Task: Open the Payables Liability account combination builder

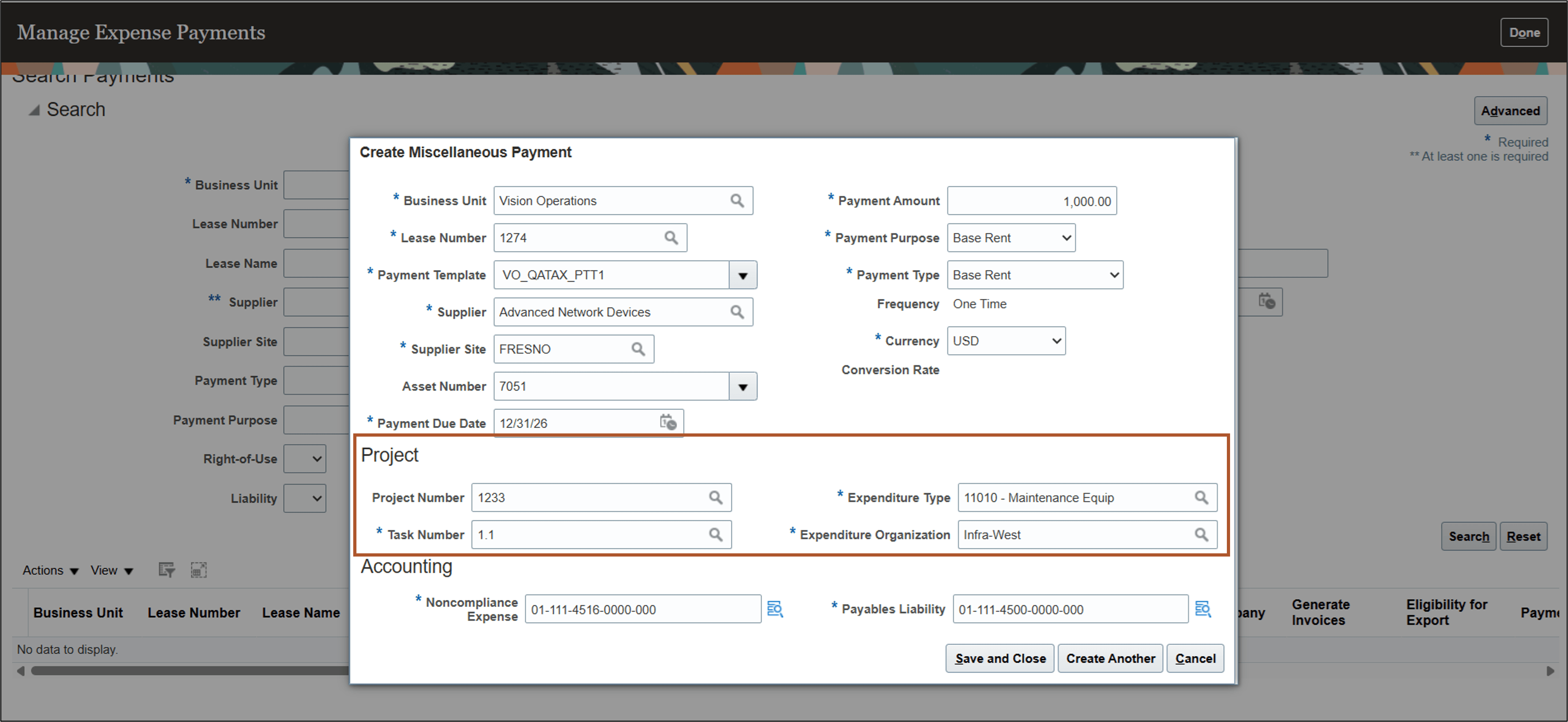Action: 1203,609
